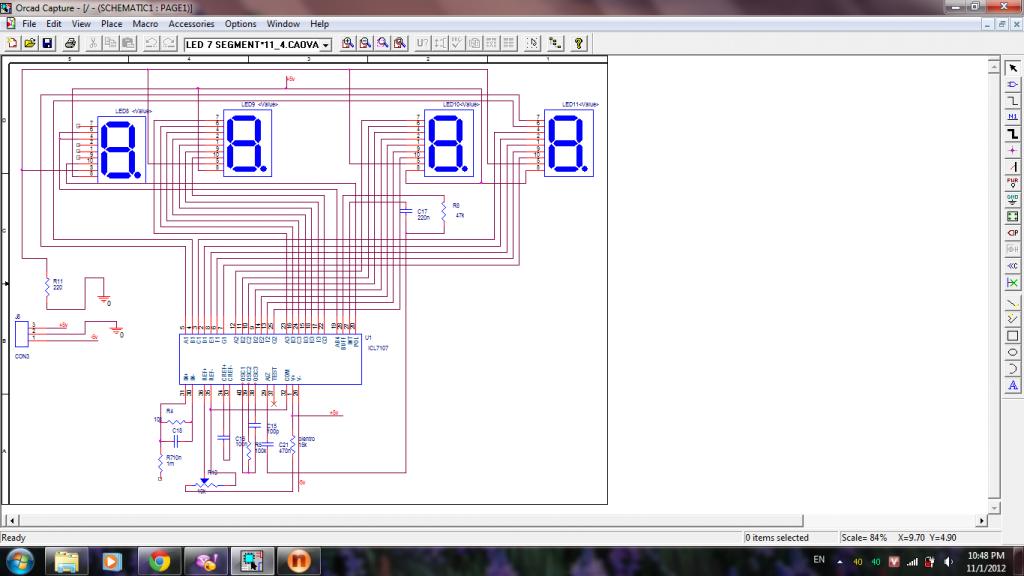
Task: Toggle Snap to Grid in the toolbar
Action: click(532, 43)
